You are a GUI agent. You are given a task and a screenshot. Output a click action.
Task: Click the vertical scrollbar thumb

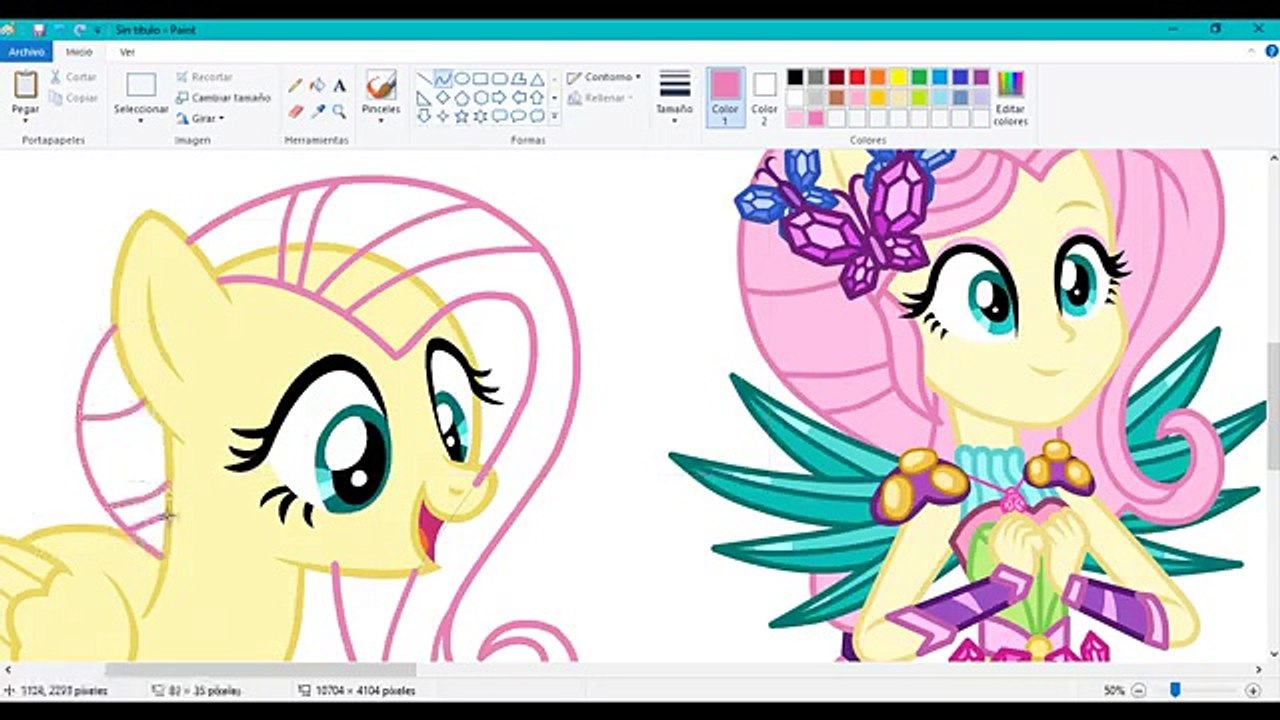pos(1274,406)
